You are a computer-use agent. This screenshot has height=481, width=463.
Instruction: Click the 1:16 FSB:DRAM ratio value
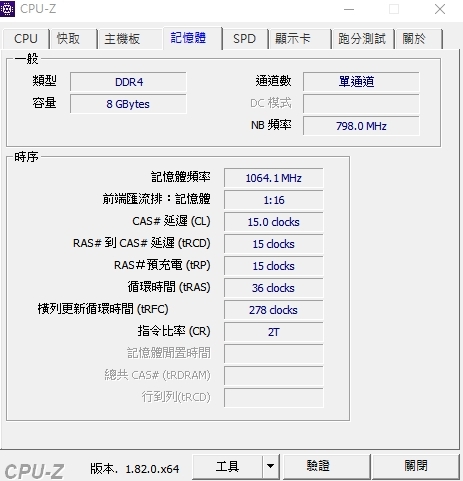(274, 200)
